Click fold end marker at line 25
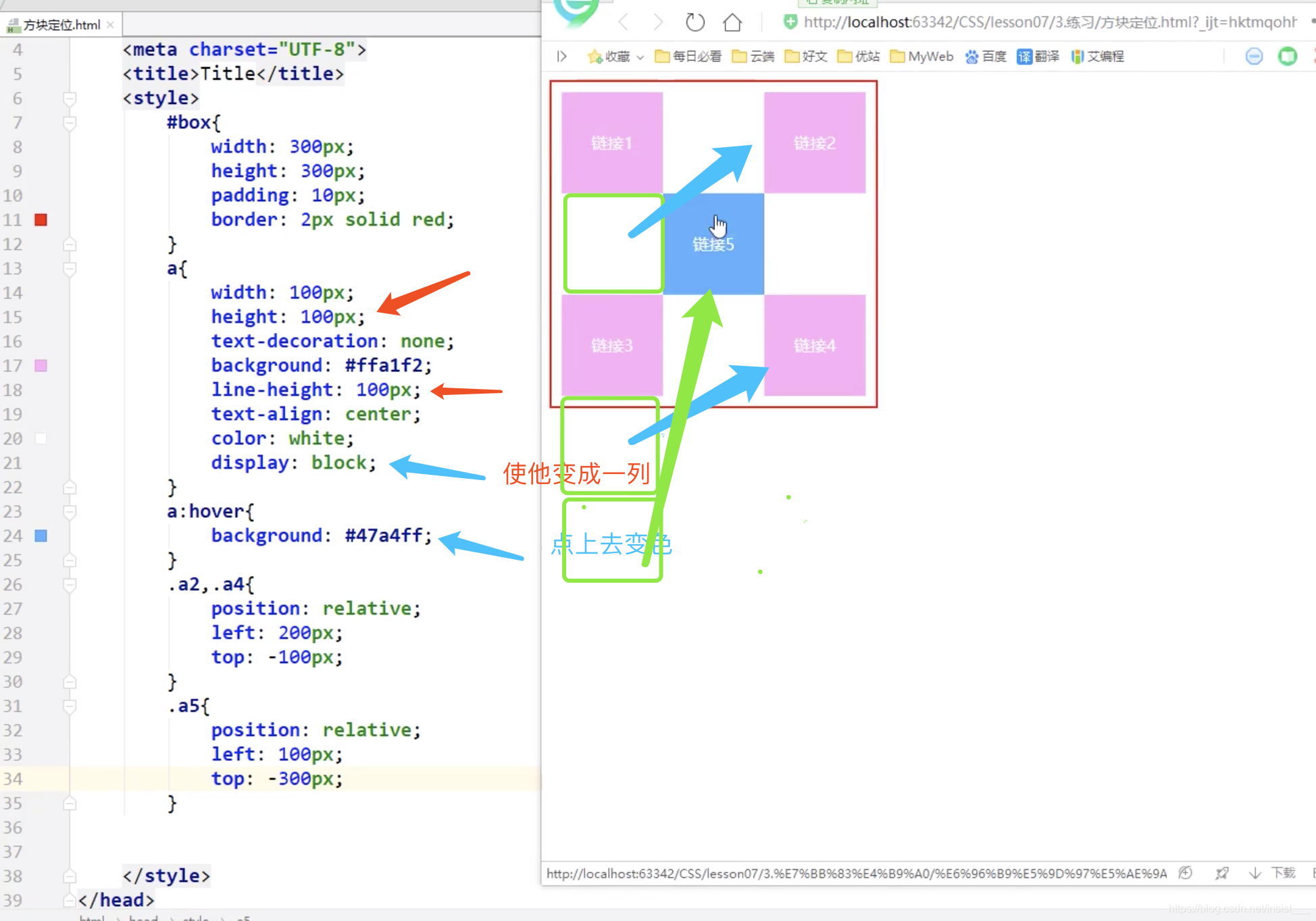The image size is (1316, 921). 70,560
